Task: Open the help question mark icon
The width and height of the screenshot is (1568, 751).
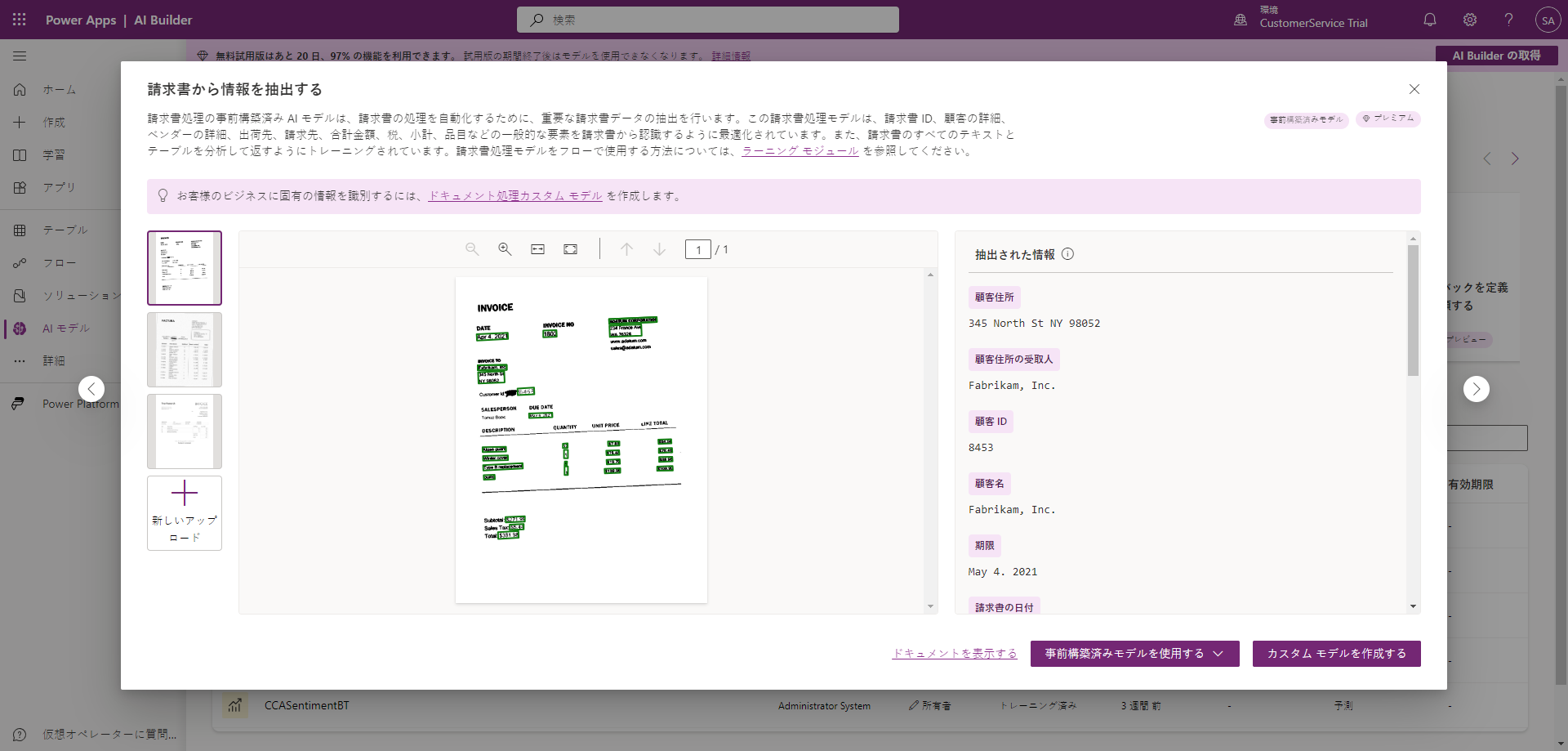Action: [1508, 20]
